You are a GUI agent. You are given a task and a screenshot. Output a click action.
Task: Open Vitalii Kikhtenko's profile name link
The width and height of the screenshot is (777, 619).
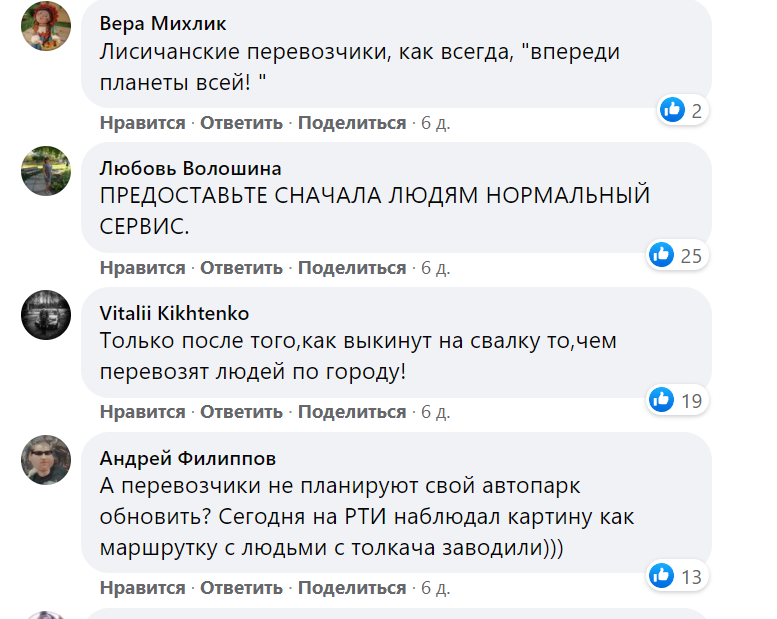pos(175,313)
